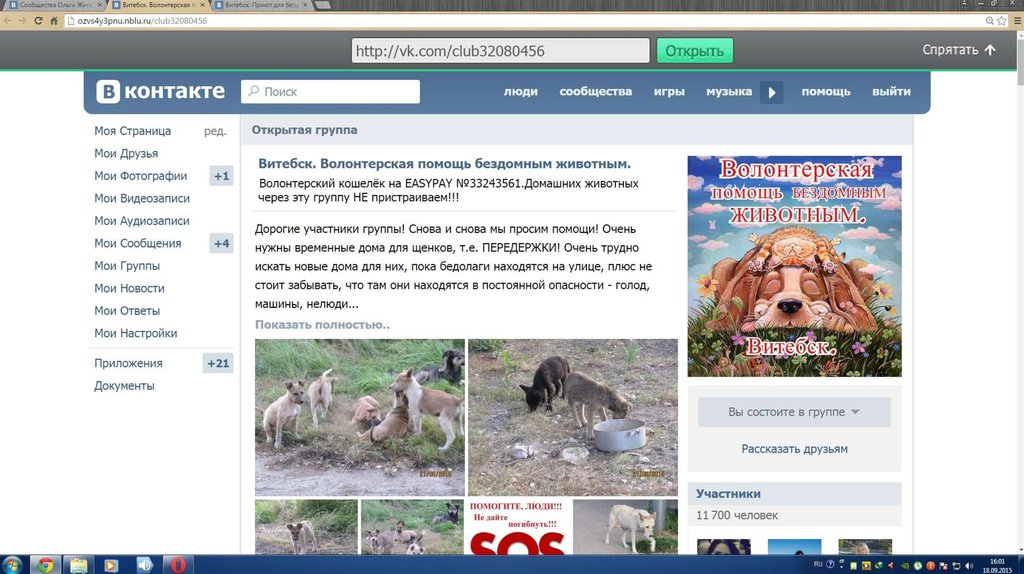Open Мои Группы in sidebar

(x=127, y=266)
